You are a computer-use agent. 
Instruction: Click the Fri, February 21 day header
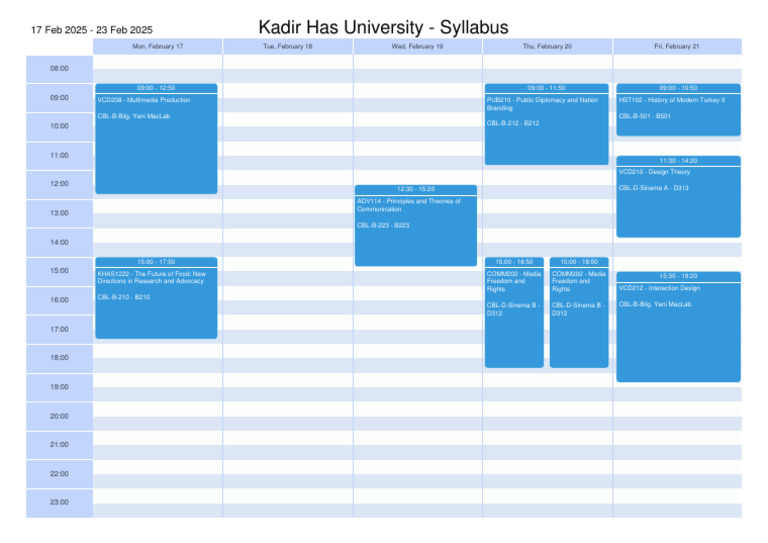pyautogui.click(x=677, y=47)
